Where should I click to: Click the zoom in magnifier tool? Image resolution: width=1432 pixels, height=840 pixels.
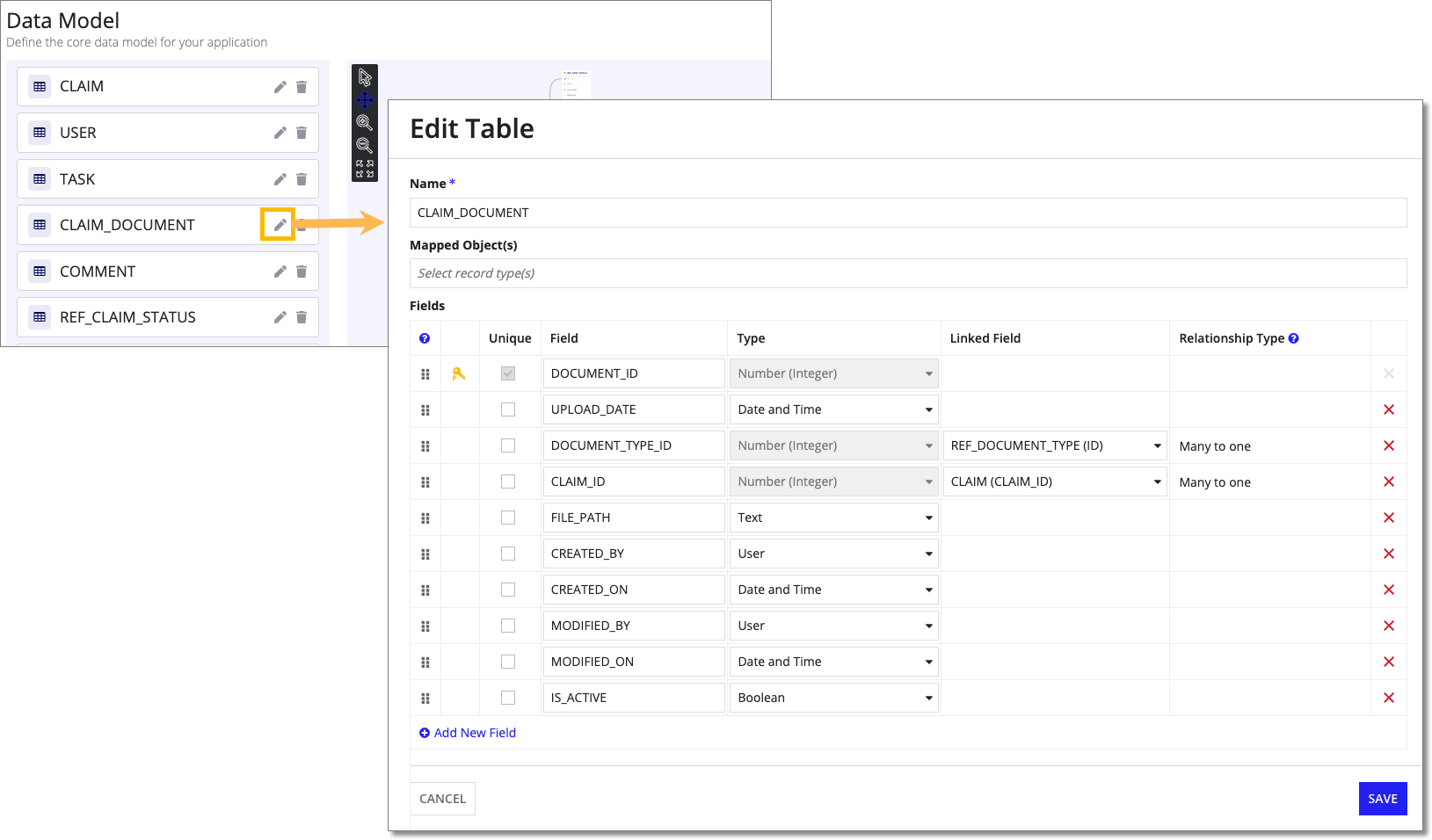coord(365,123)
